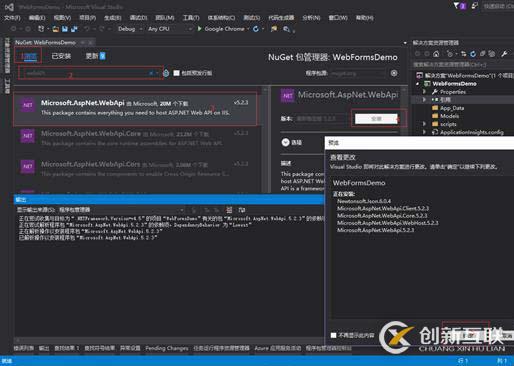Open the package source dropdown
514x366 pixels.
tap(358, 73)
